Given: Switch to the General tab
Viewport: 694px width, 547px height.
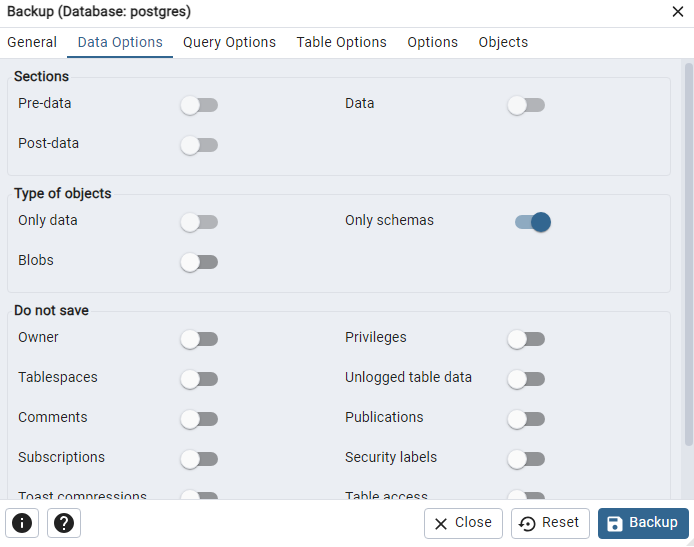Looking at the screenshot, I should click(32, 42).
